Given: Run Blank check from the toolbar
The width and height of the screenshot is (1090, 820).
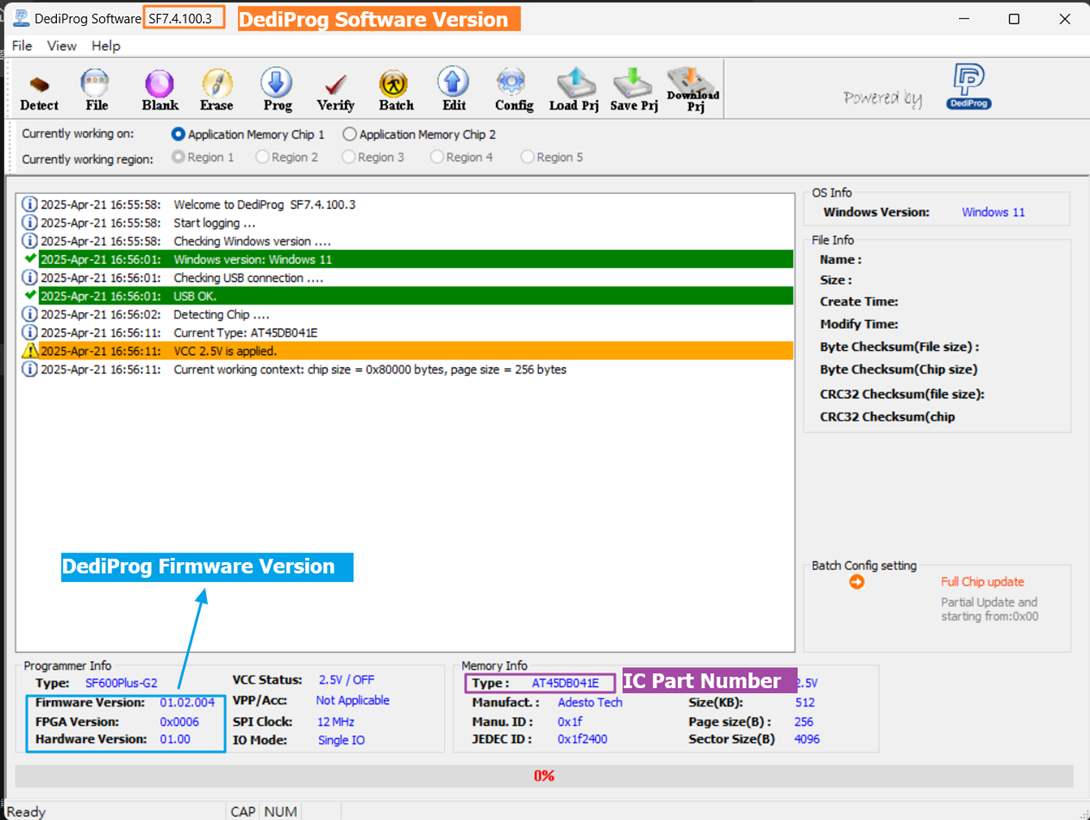Looking at the screenshot, I should pyautogui.click(x=160, y=90).
